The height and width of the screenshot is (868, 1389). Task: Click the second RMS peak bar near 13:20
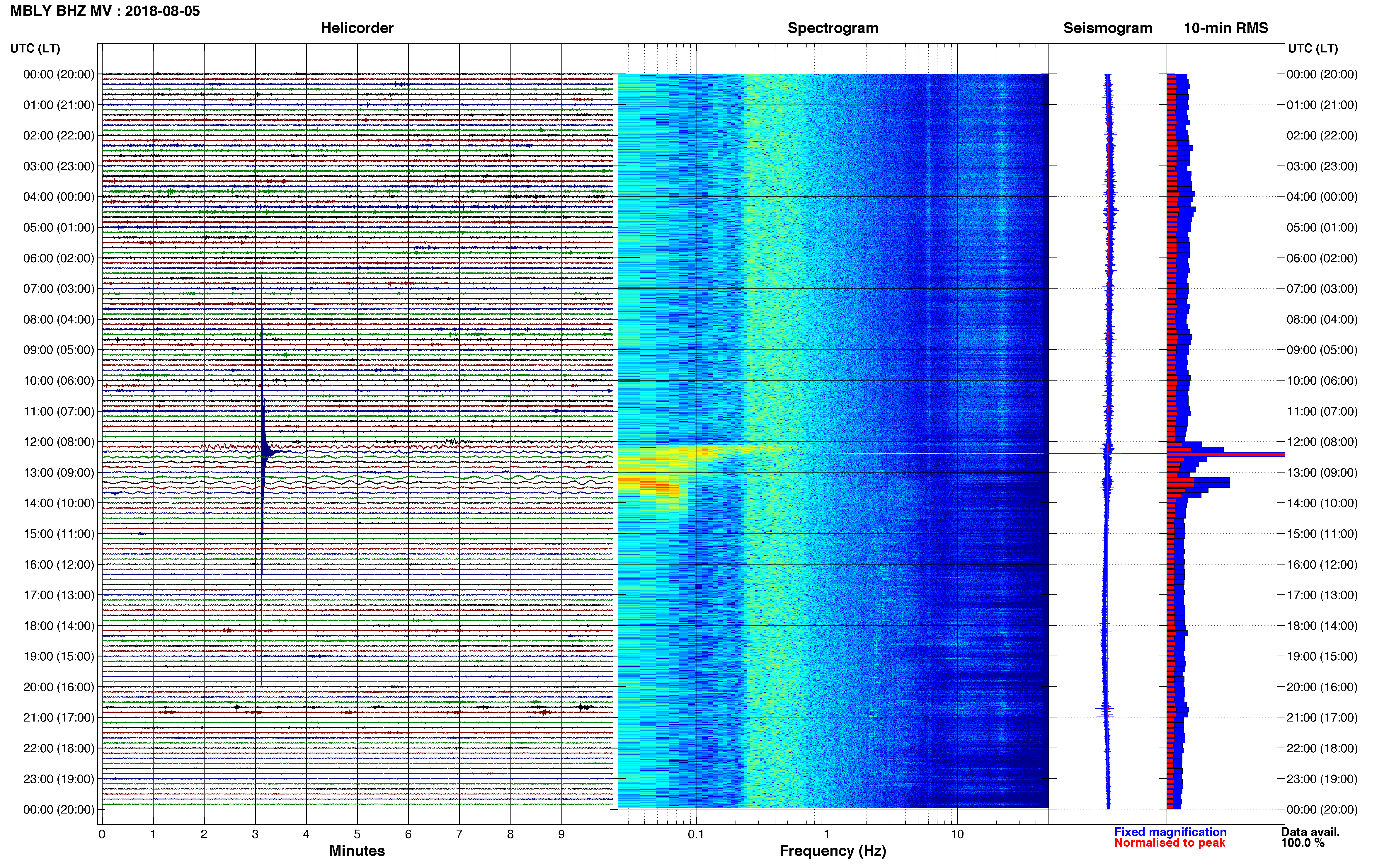[x=1198, y=482]
